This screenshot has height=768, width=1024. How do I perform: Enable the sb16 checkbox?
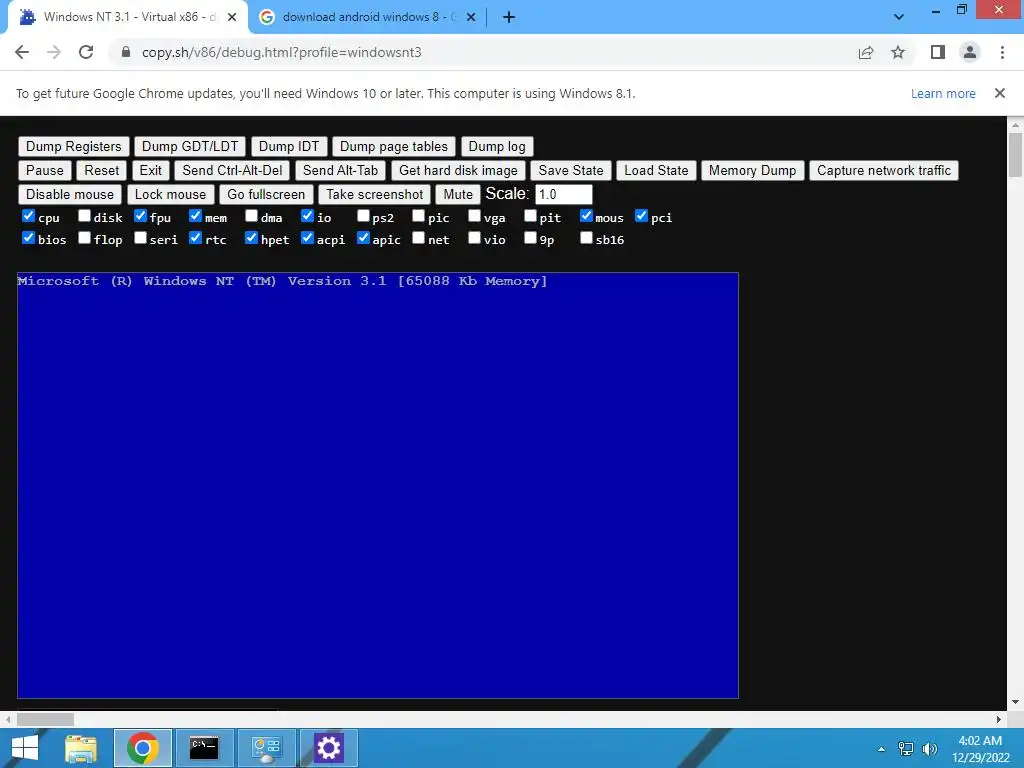[x=586, y=238]
